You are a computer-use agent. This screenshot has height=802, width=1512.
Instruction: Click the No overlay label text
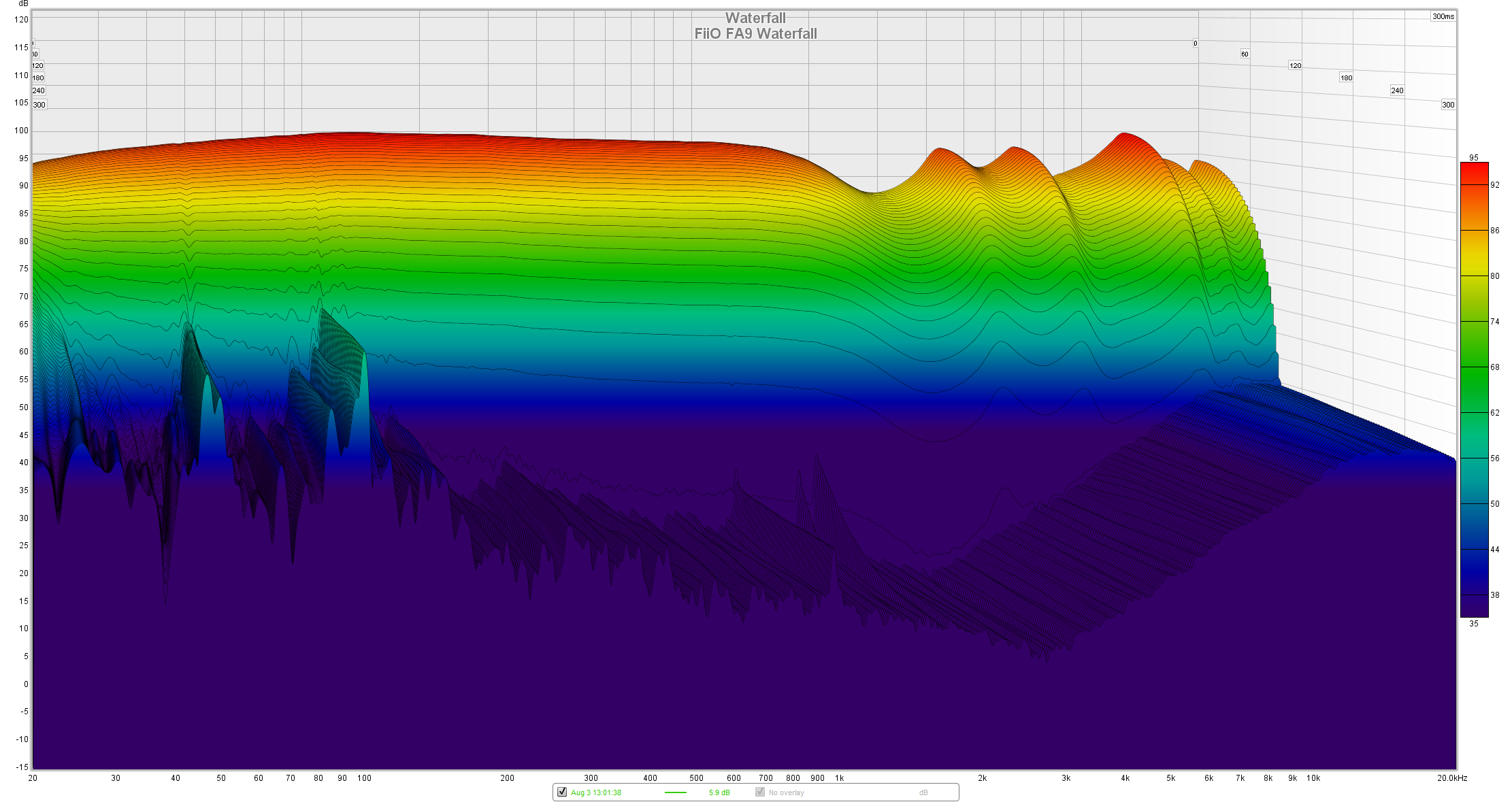click(x=786, y=792)
